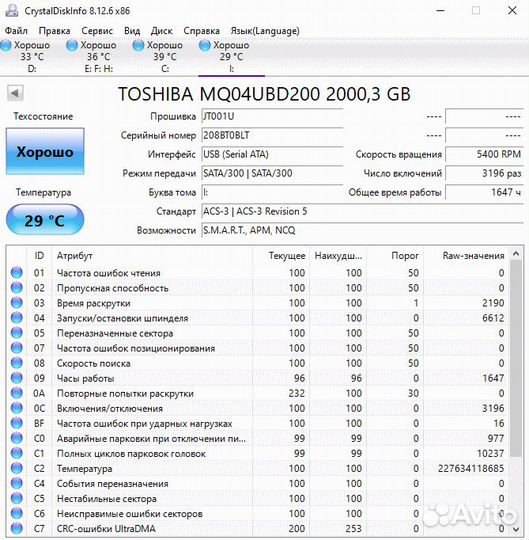Viewport: 529px width, 540px height.
Task: Click the 3196 раз power-on count value
Action: [x=484, y=173]
